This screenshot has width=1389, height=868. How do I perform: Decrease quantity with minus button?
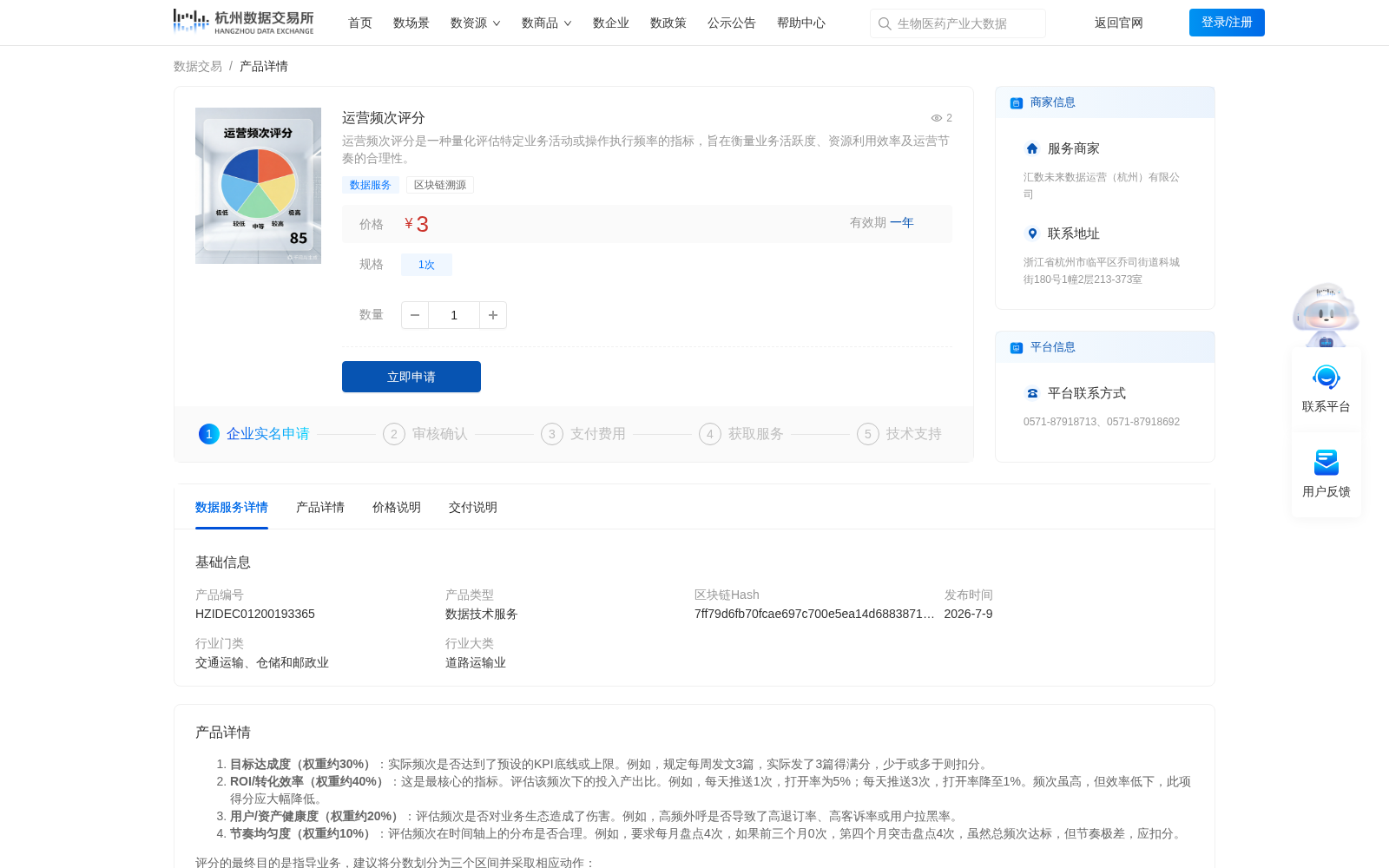click(415, 315)
